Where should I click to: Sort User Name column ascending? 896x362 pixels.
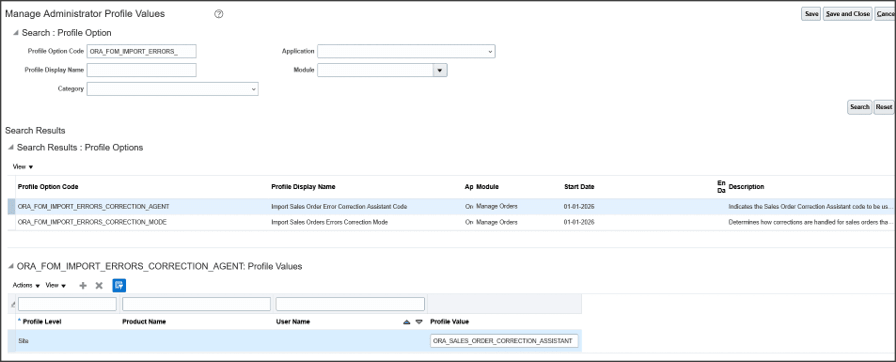click(407, 322)
